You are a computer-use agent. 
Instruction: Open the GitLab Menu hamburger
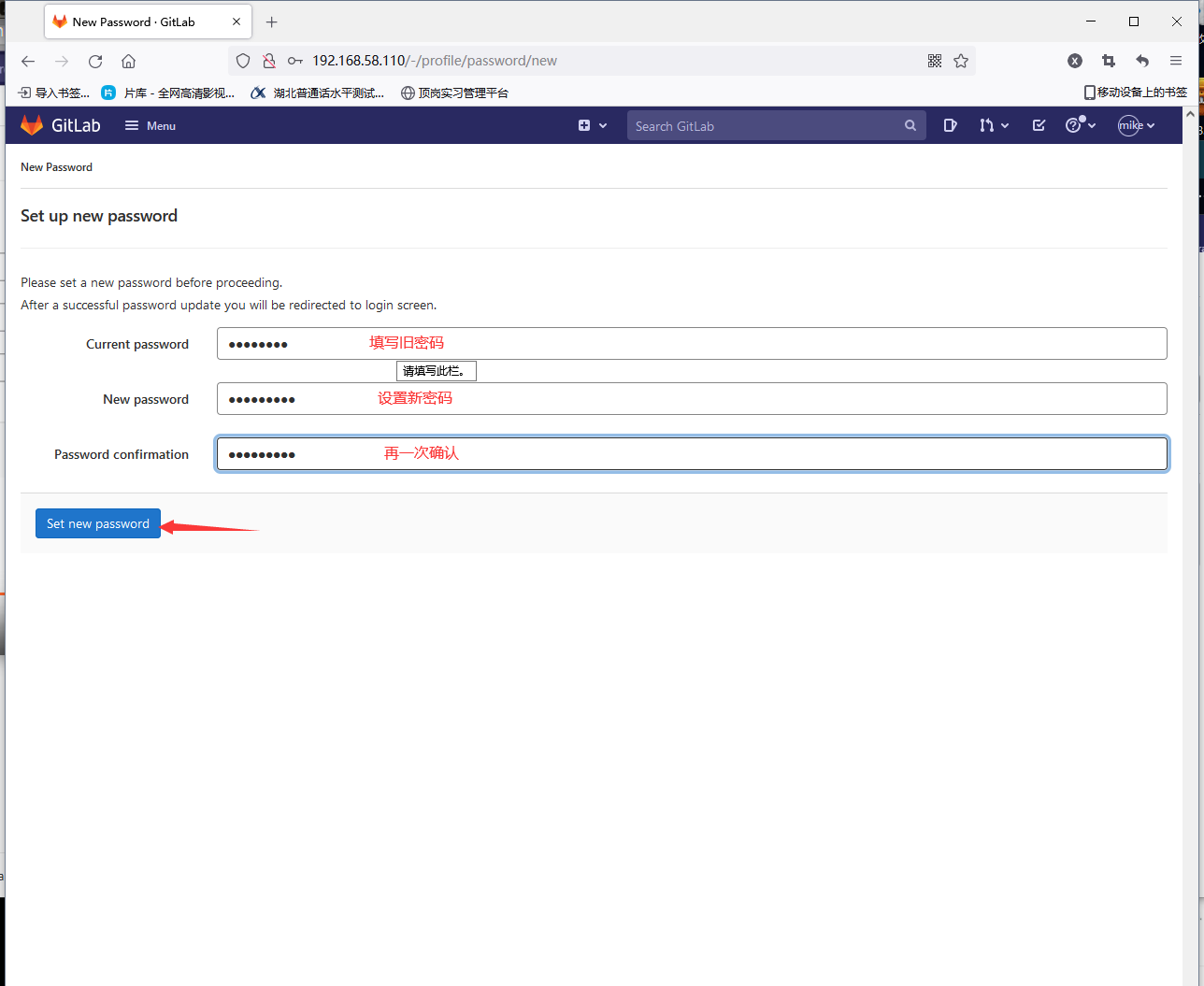[150, 125]
